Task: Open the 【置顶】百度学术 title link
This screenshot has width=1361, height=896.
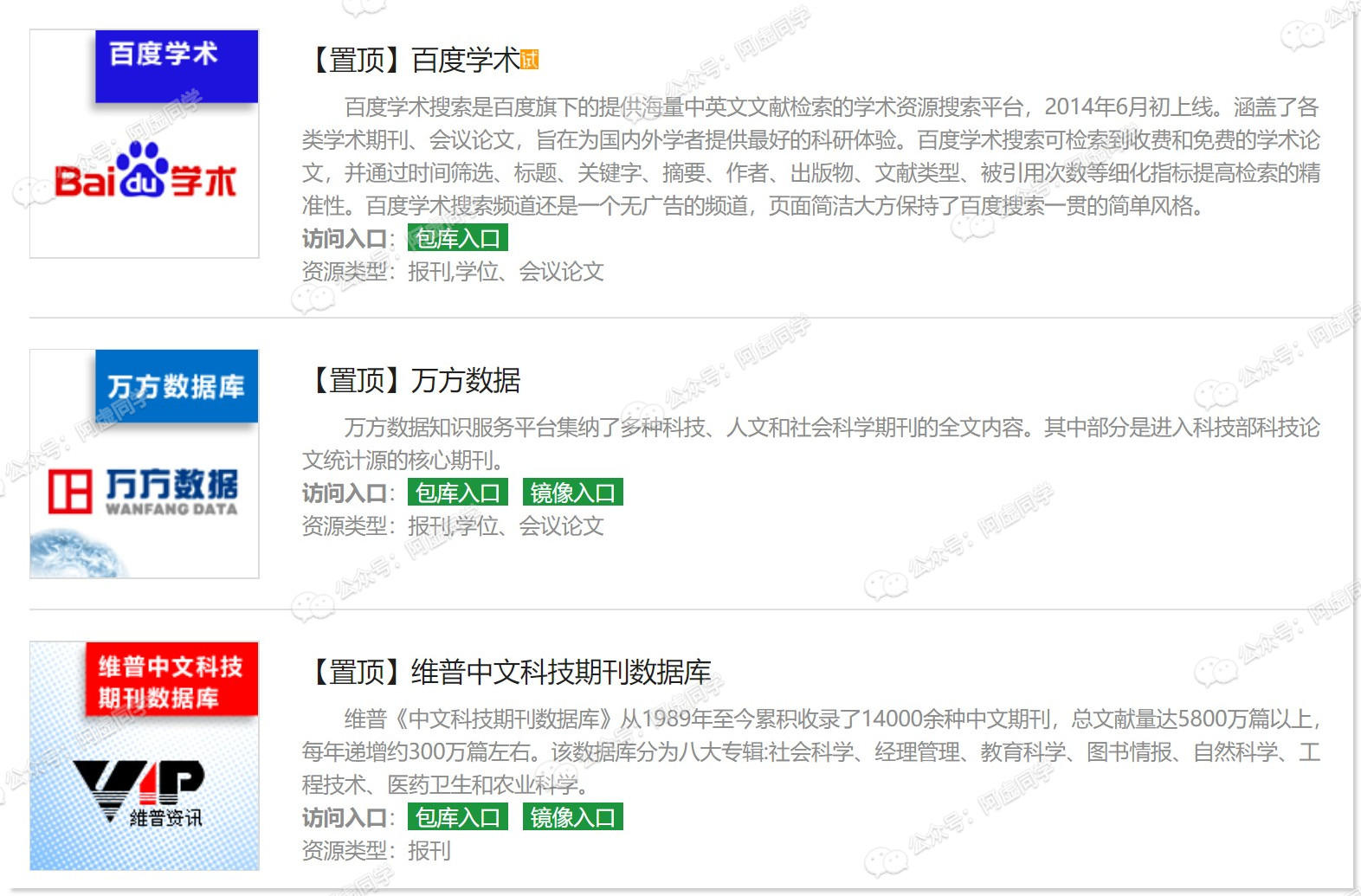Action: (x=411, y=60)
